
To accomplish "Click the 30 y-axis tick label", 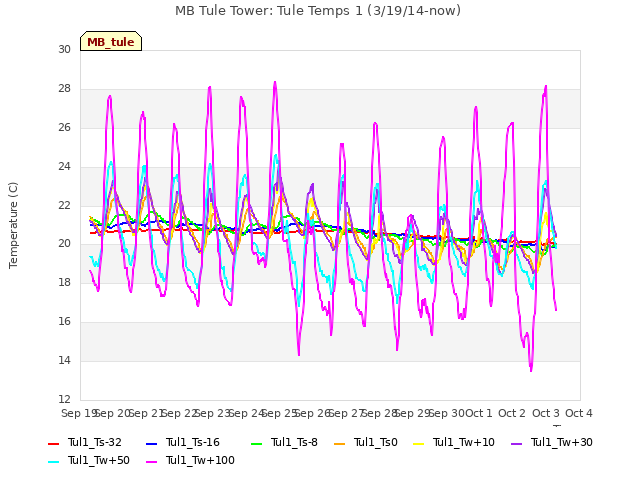I will click(64, 49).
